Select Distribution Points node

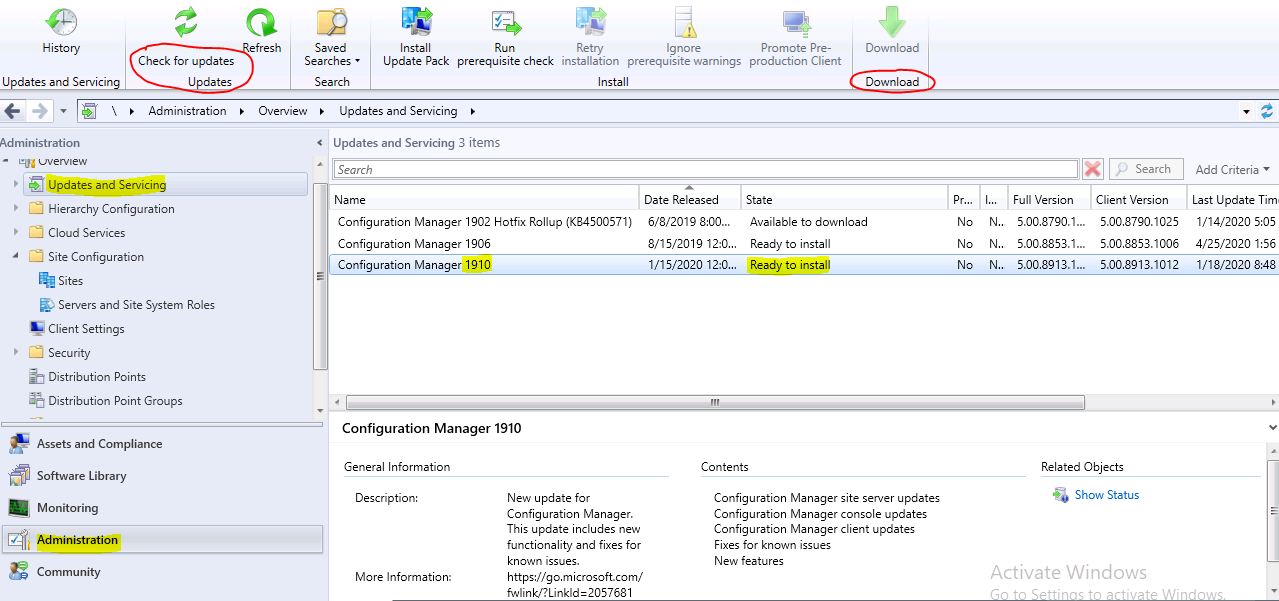[x=97, y=377]
